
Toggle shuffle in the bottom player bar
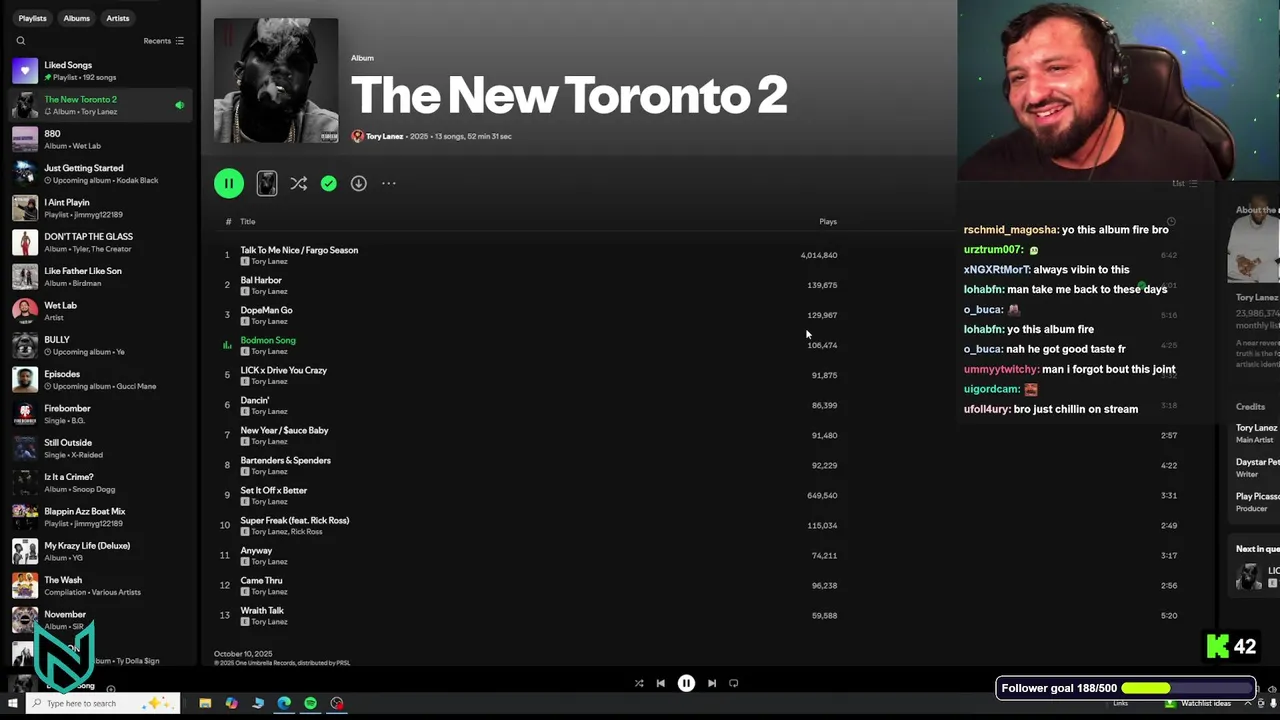[639, 683]
